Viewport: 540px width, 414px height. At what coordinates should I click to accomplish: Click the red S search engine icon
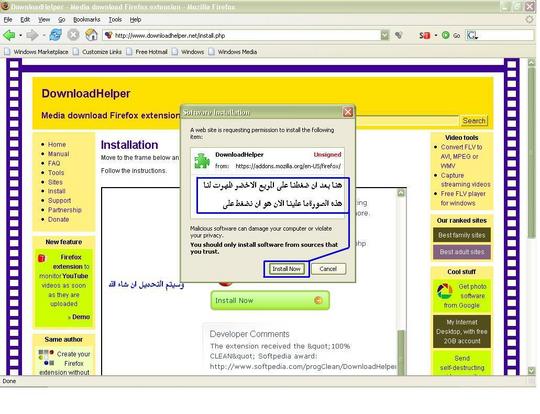coord(424,35)
